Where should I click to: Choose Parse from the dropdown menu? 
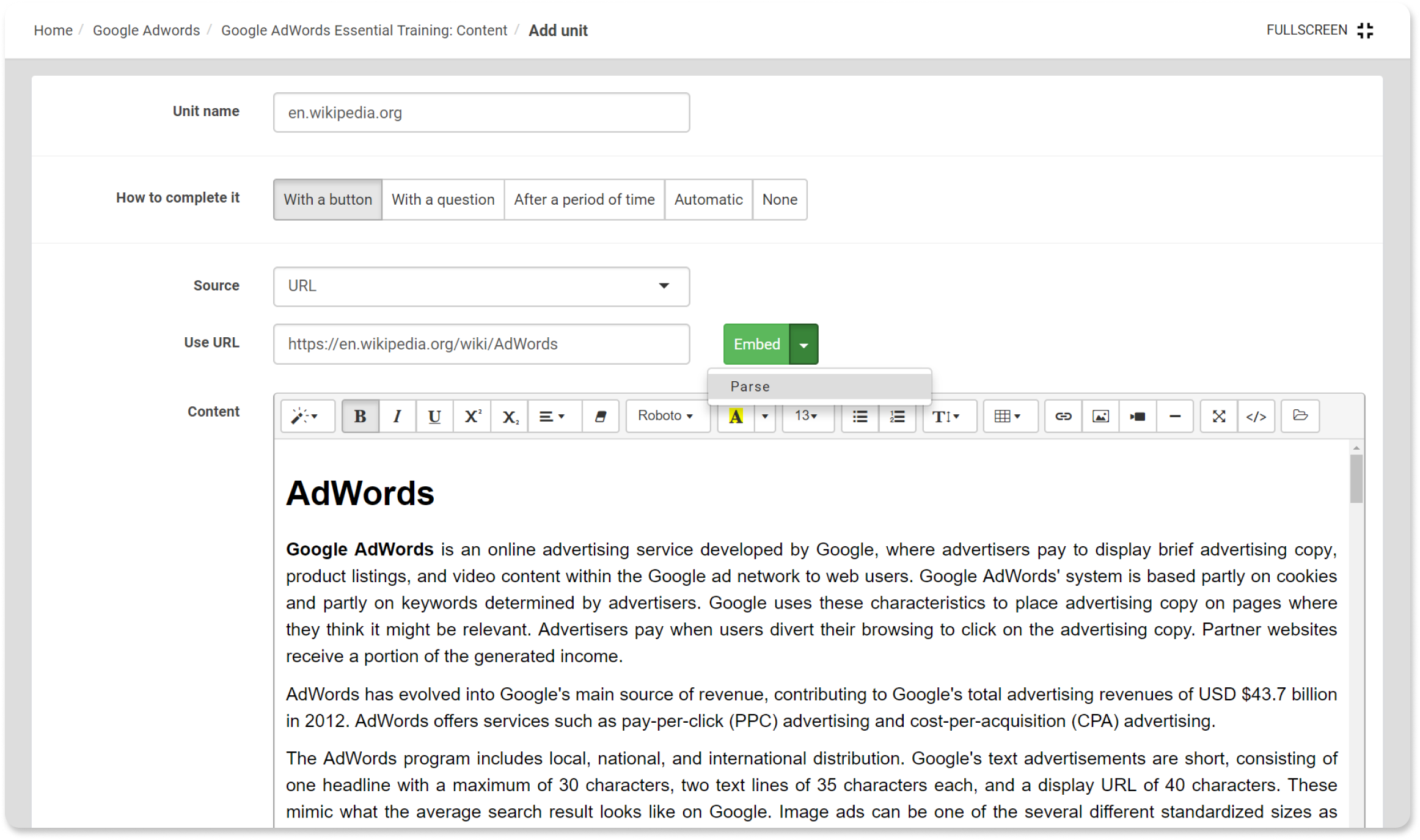pyautogui.click(x=819, y=386)
